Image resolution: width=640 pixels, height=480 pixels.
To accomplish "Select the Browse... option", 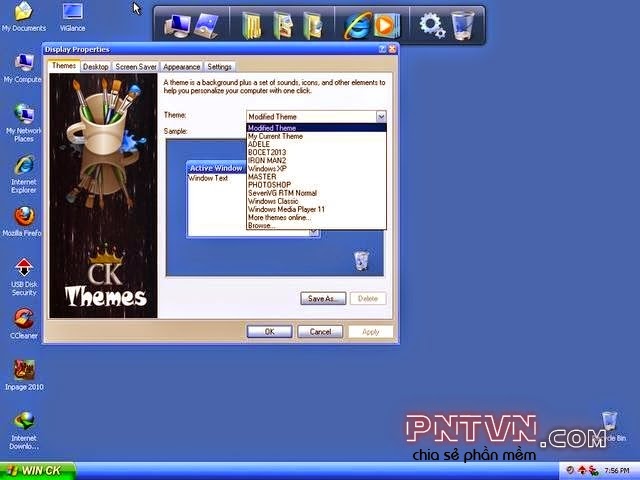I will [x=316, y=225].
